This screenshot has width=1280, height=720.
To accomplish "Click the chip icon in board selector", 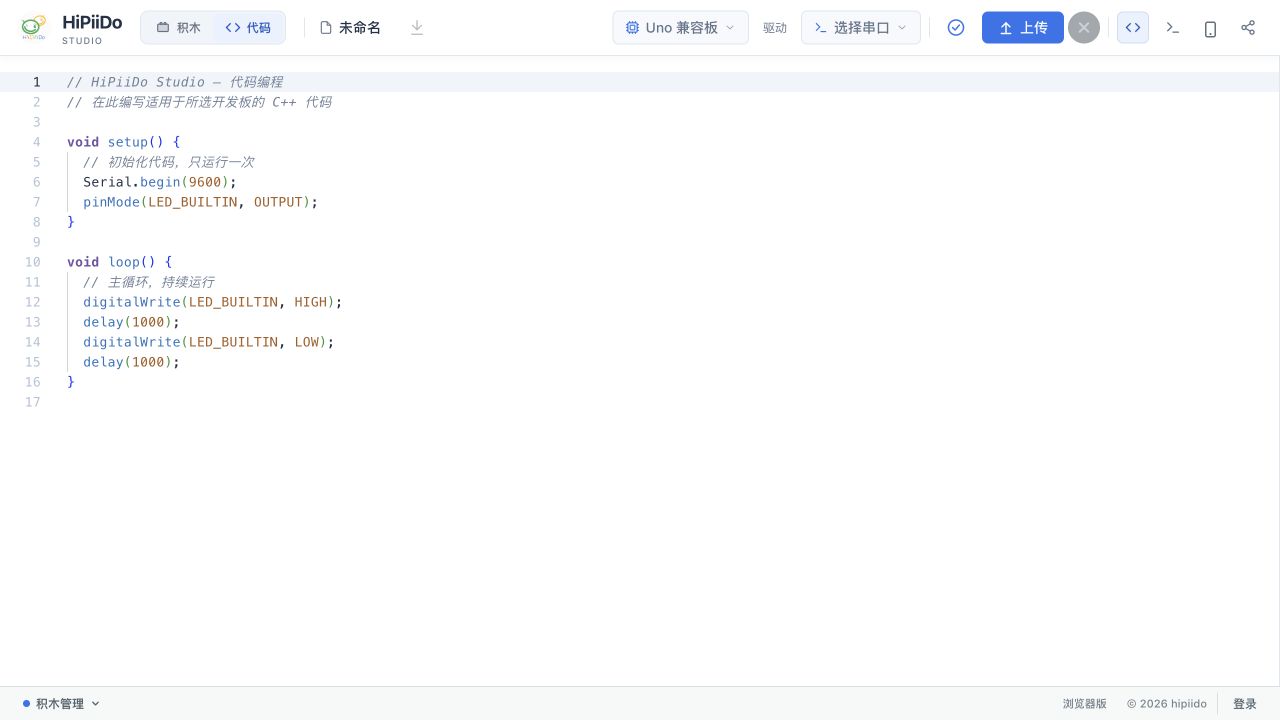I will [632, 28].
